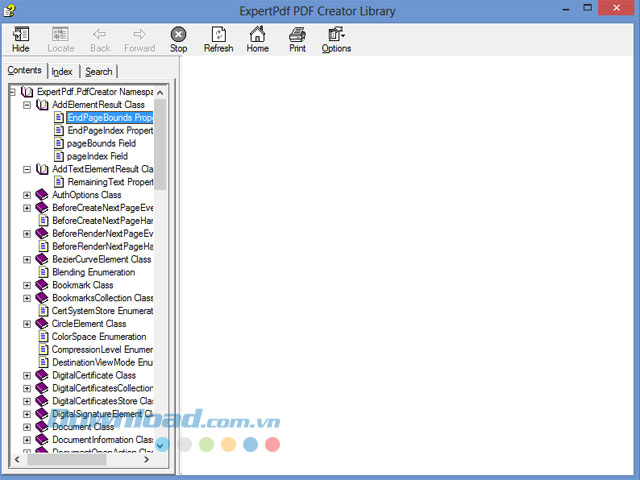Select the CircleElement Class entry

coord(89,324)
